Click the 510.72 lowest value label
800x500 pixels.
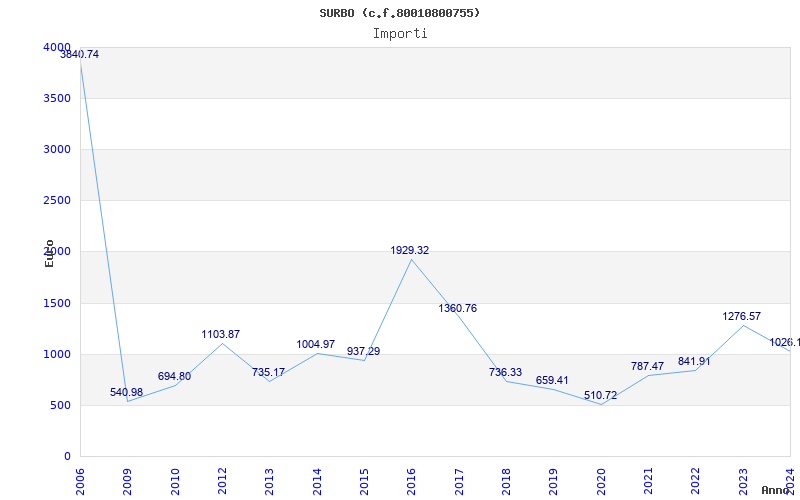coord(601,396)
